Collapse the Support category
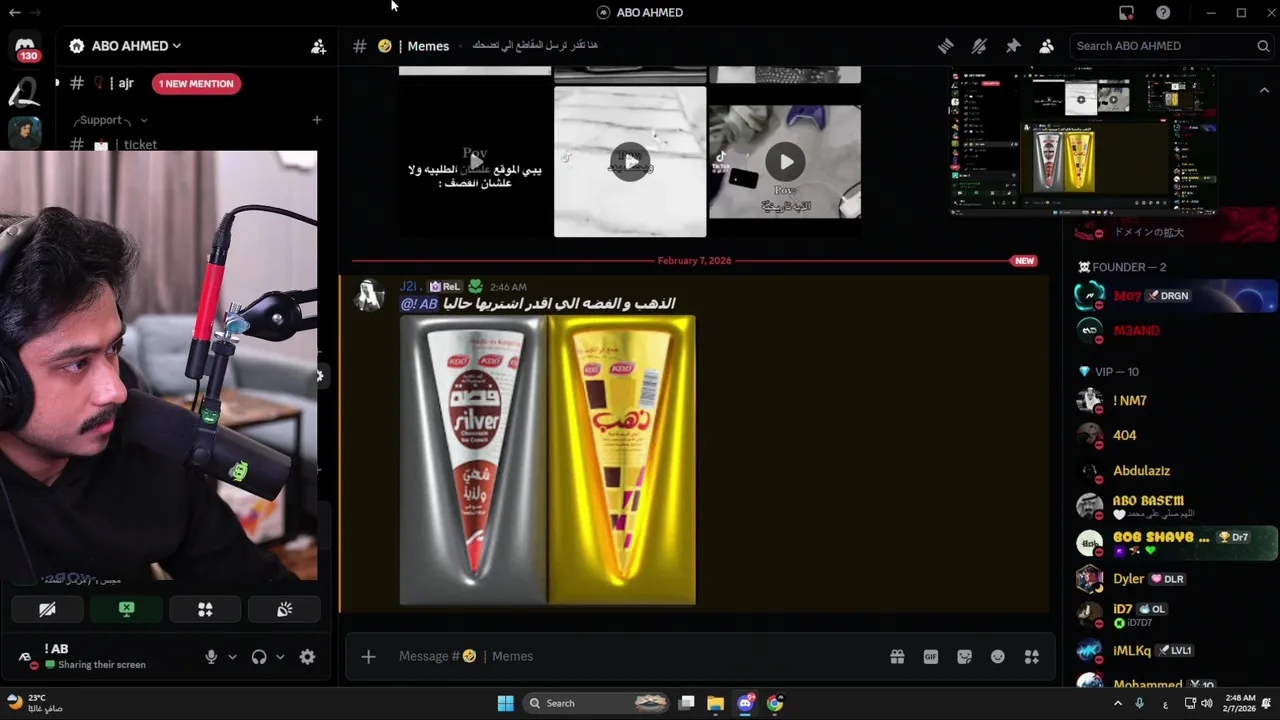1280x720 pixels. [110, 120]
